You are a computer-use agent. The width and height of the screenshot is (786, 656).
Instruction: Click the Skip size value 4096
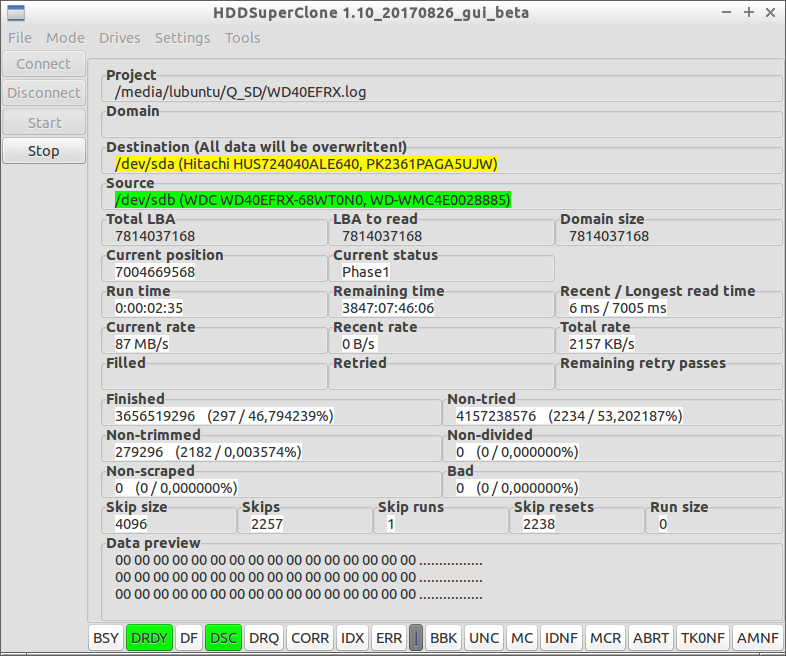pos(131,524)
